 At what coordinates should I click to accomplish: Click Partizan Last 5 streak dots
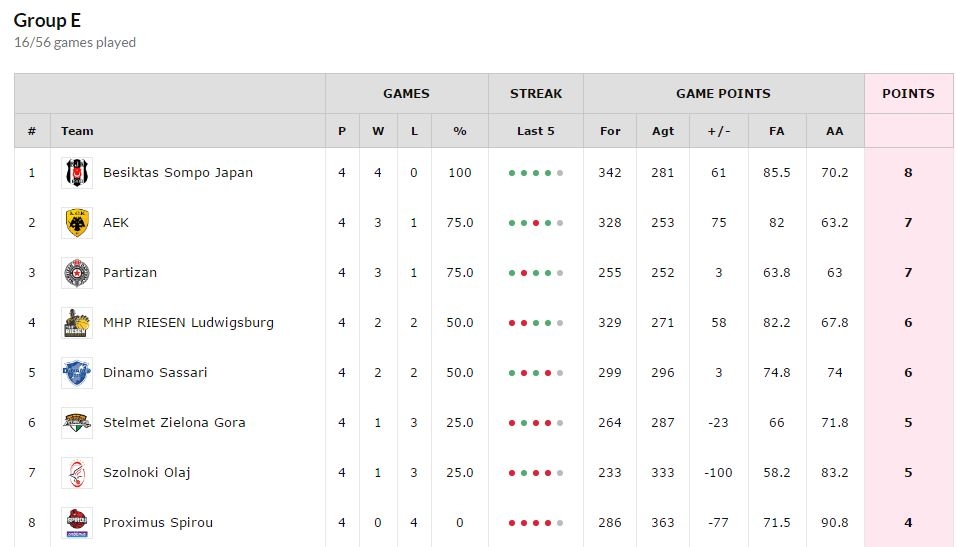point(536,273)
